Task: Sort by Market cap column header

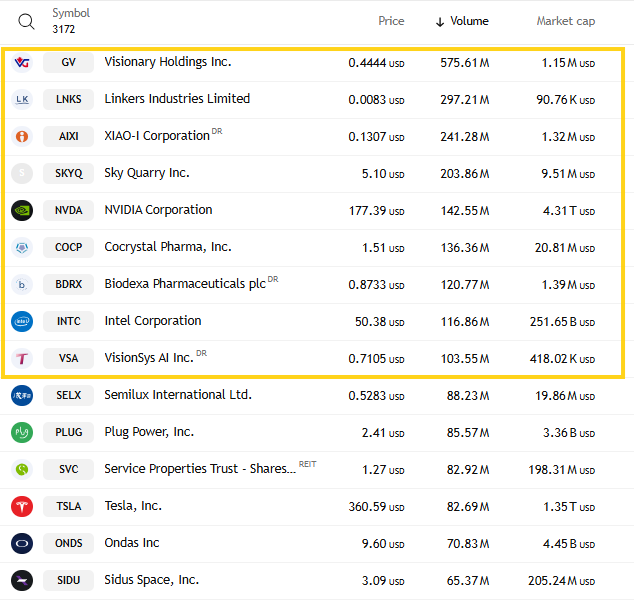Action: pyautogui.click(x=566, y=21)
